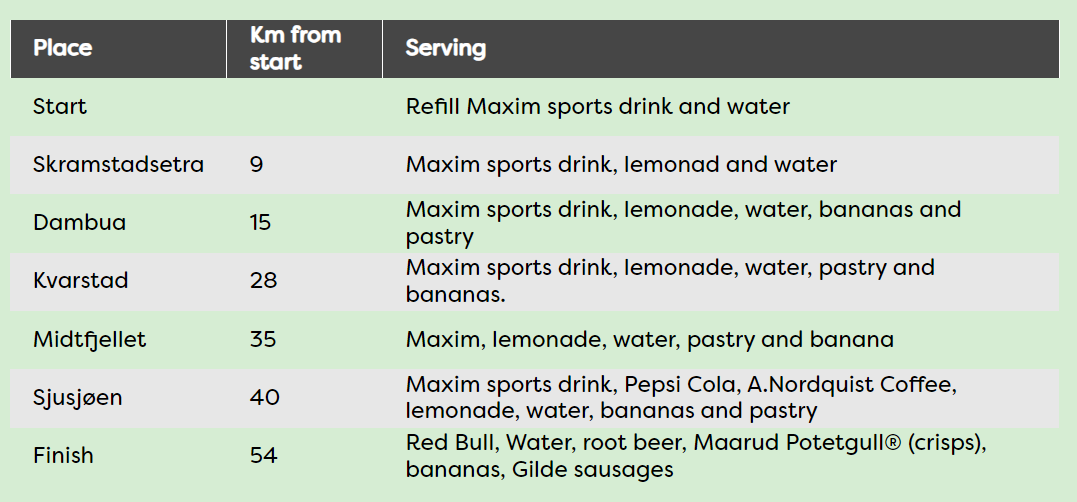Click the Place column header
Viewport: 1077px width, 502px height.
click(63, 48)
